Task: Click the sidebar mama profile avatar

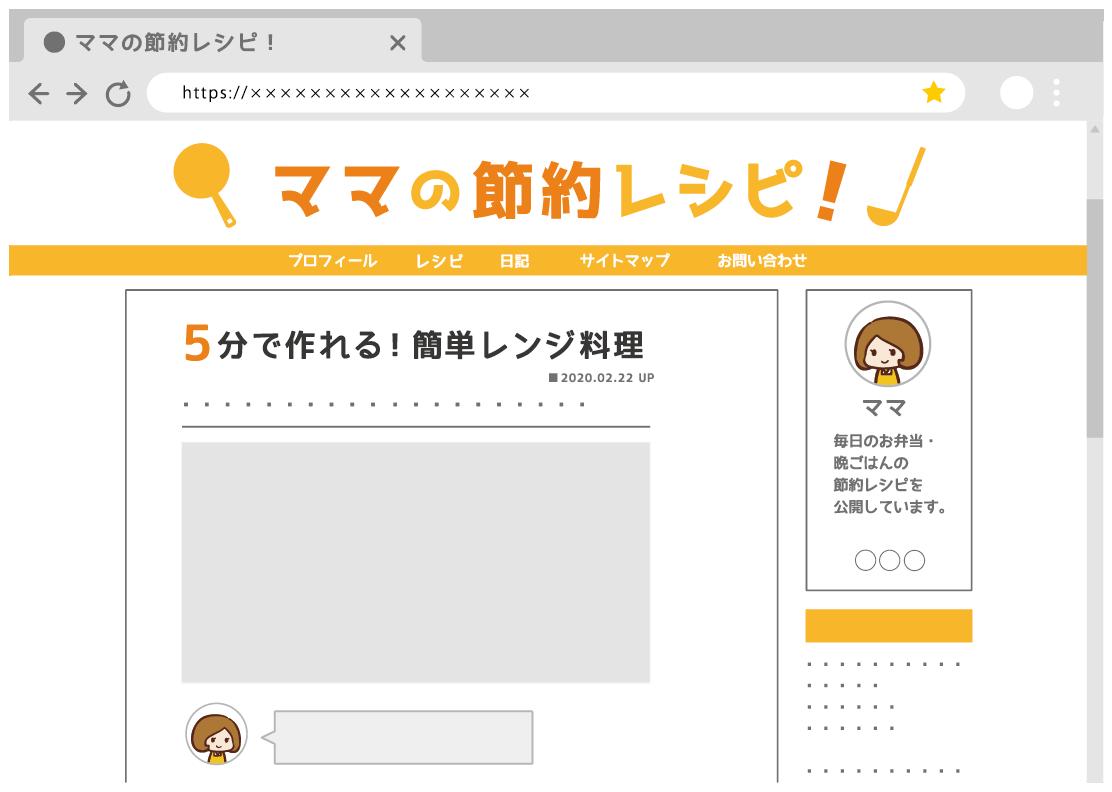Action: pyautogui.click(x=888, y=344)
